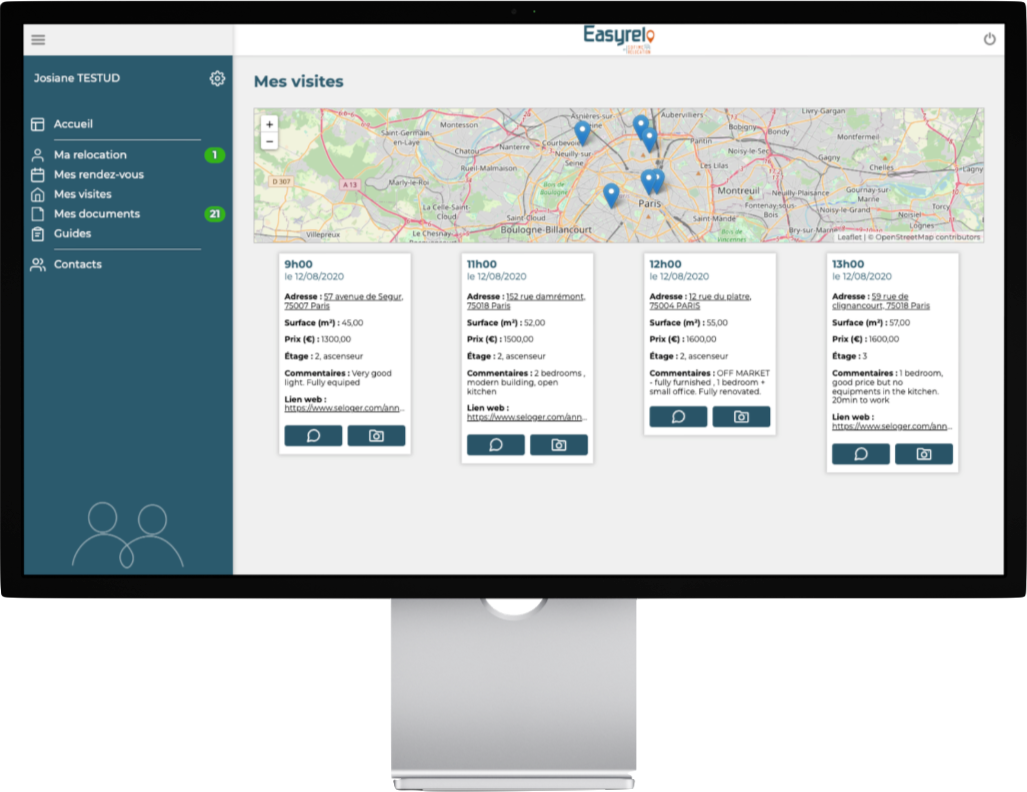This screenshot has height=792, width=1027.
Task: Open photos for the 13h00 visit card
Action: pos(923,454)
